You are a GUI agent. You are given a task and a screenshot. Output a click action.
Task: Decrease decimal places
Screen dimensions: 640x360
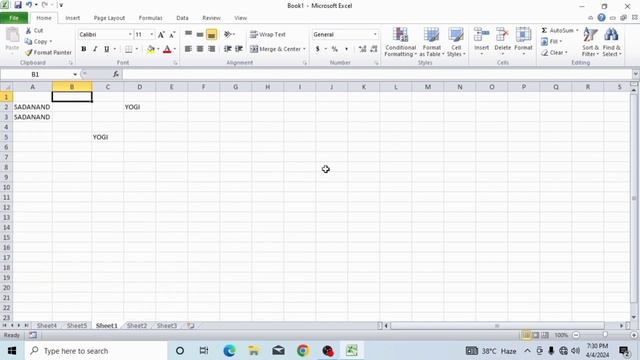point(373,49)
